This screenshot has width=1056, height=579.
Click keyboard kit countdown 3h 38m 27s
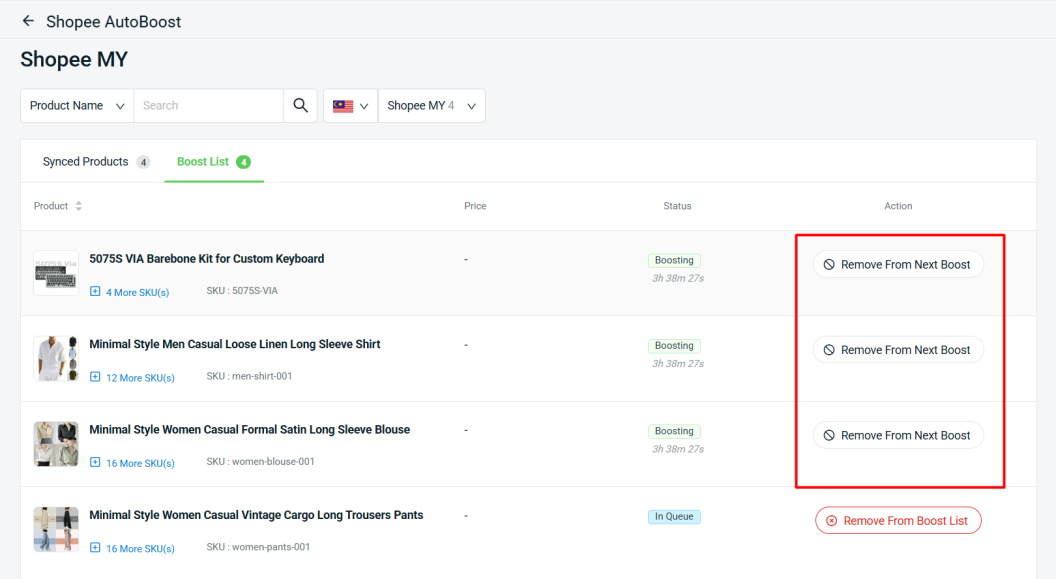point(678,278)
